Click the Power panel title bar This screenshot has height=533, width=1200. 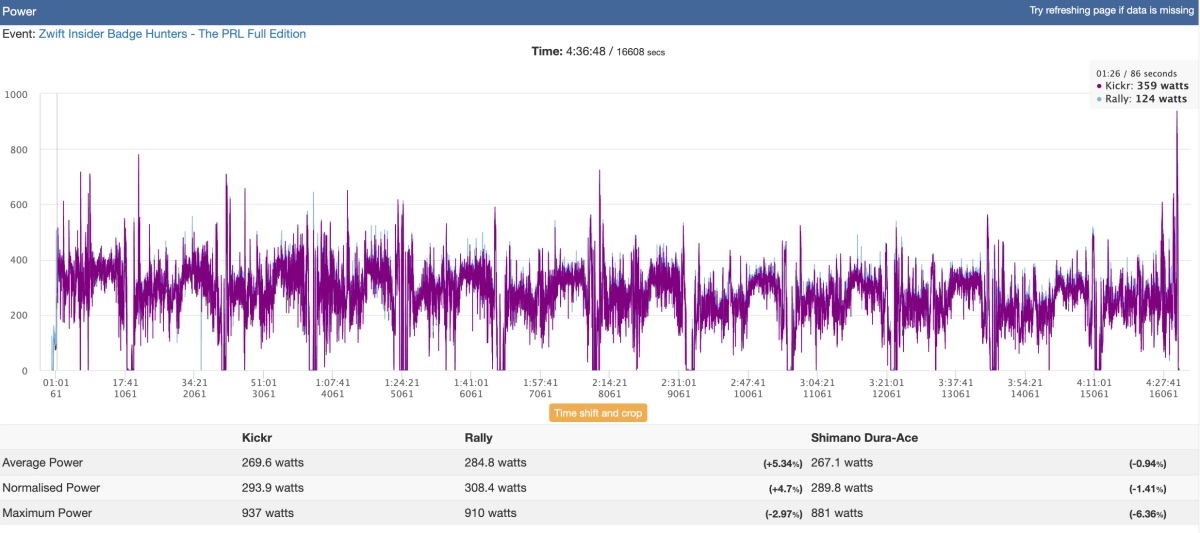coord(600,10)
